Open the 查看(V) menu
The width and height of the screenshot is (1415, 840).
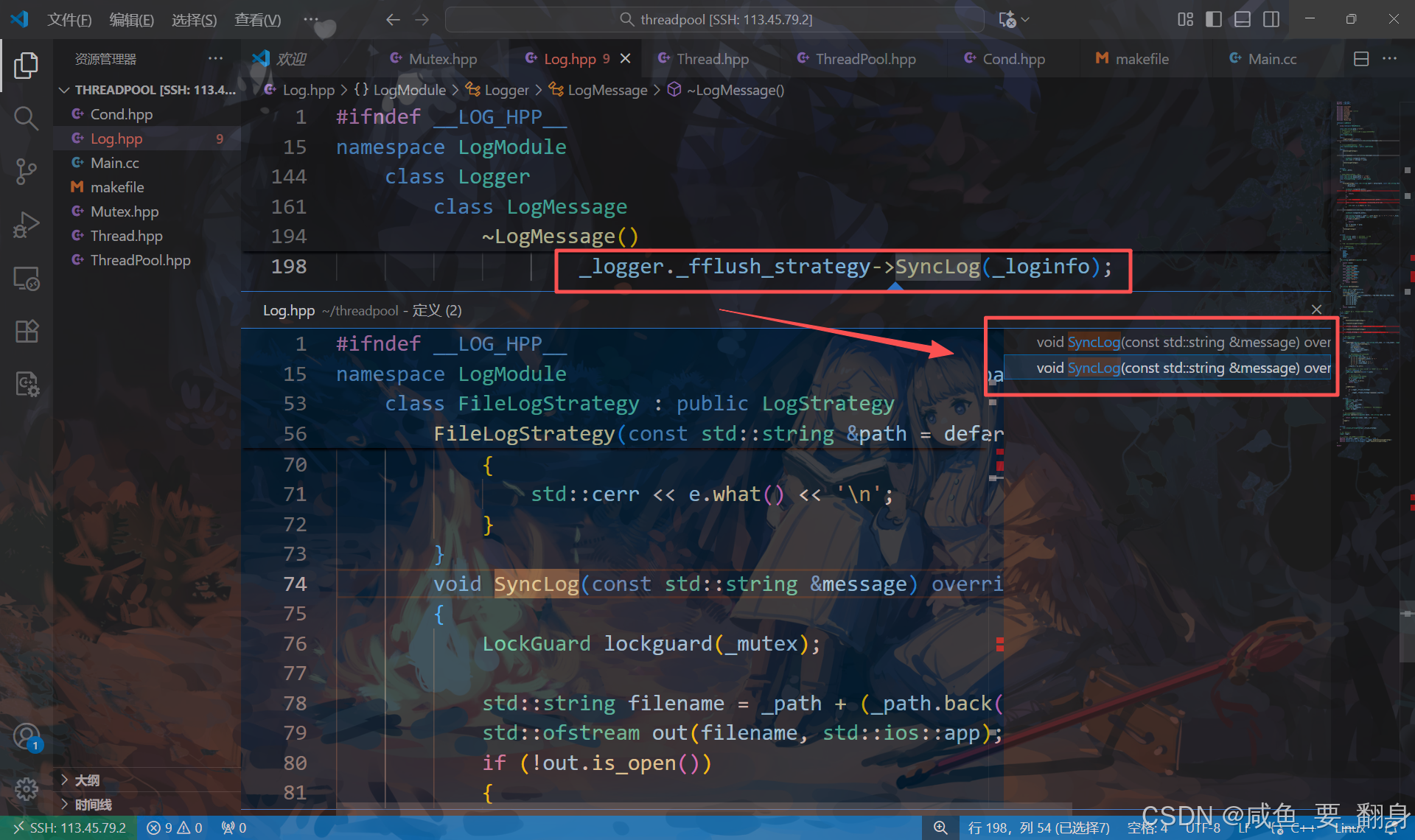[x=257, y=20]
